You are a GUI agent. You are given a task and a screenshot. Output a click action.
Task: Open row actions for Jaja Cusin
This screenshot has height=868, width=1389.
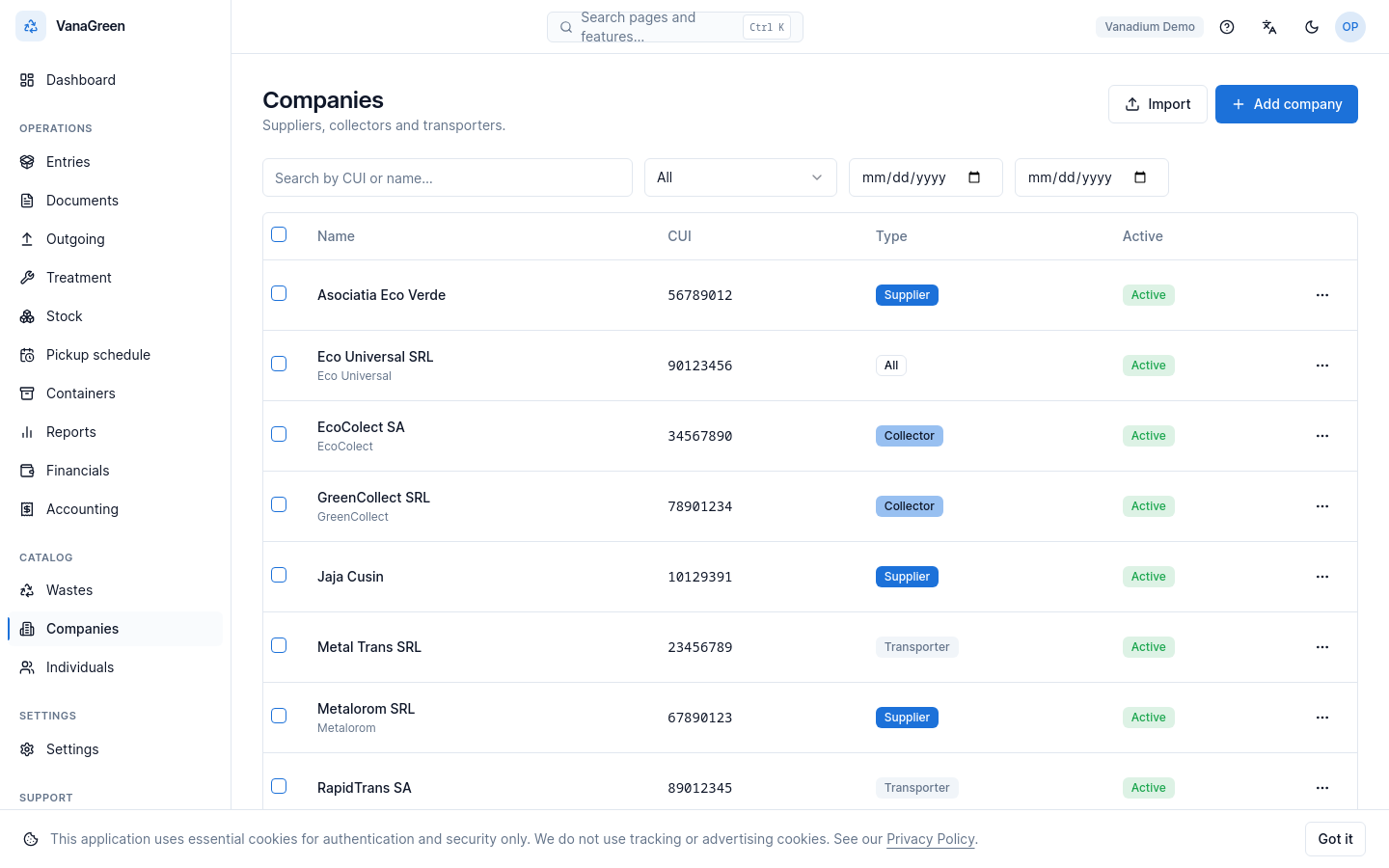pos(1322,577)
